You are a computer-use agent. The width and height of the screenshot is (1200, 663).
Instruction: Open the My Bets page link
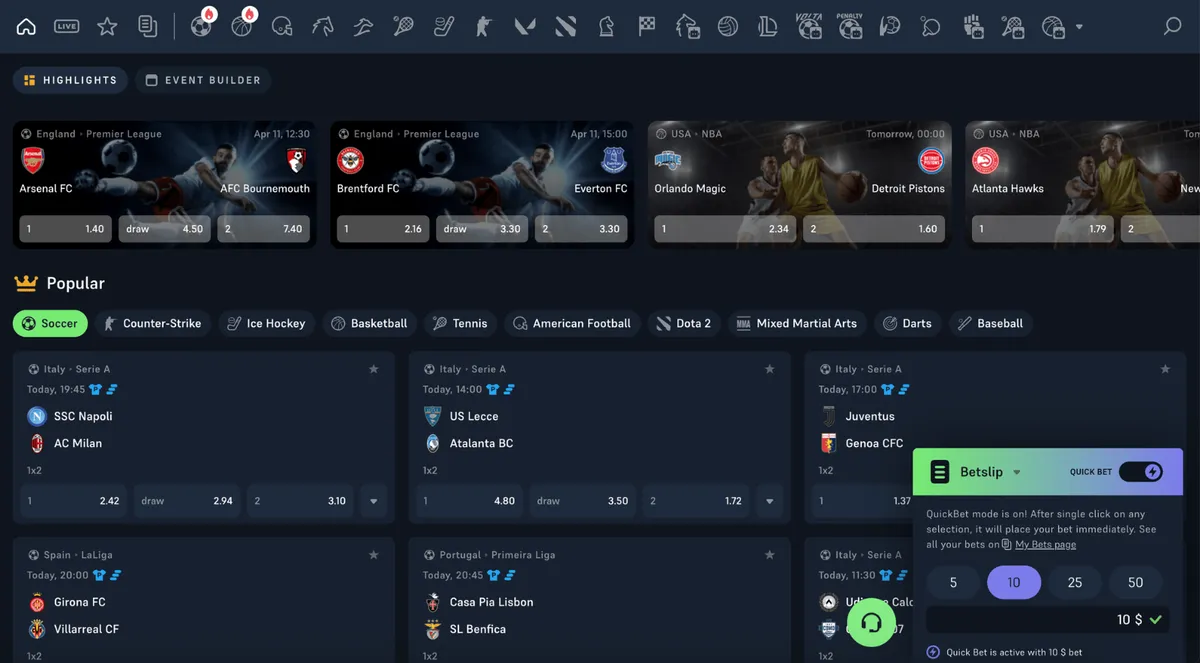coord(1045,544)
